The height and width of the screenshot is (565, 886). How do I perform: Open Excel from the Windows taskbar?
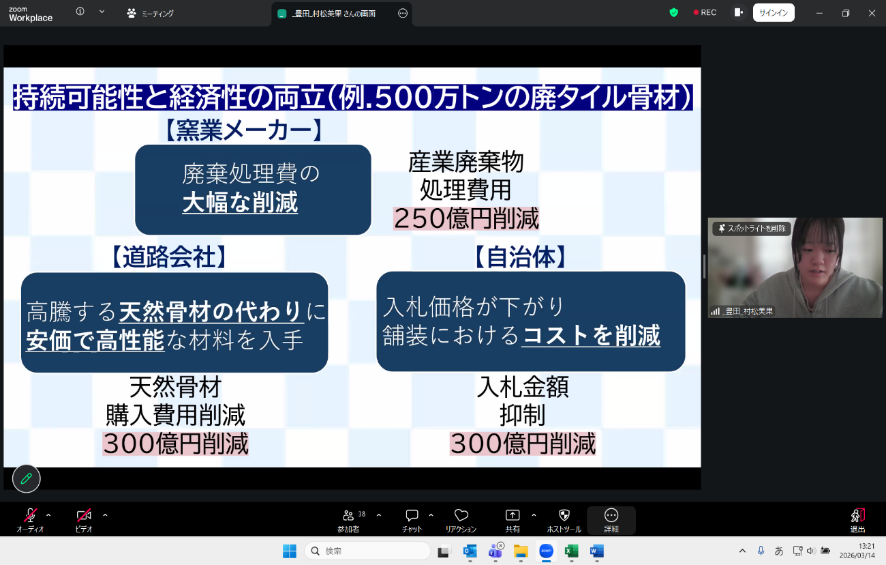(x=572, y=551)
